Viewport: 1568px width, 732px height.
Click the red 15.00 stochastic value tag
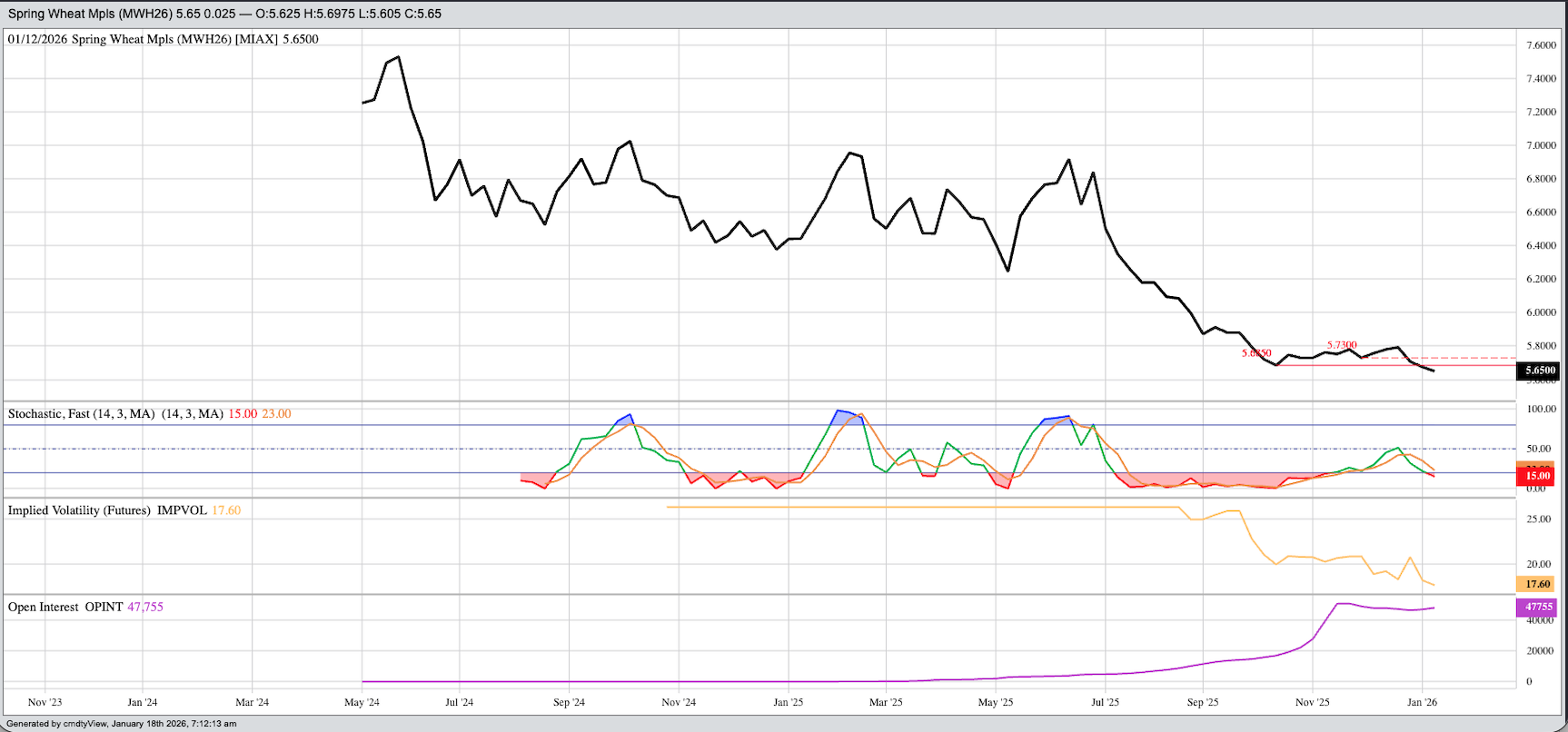(1537, 476)
